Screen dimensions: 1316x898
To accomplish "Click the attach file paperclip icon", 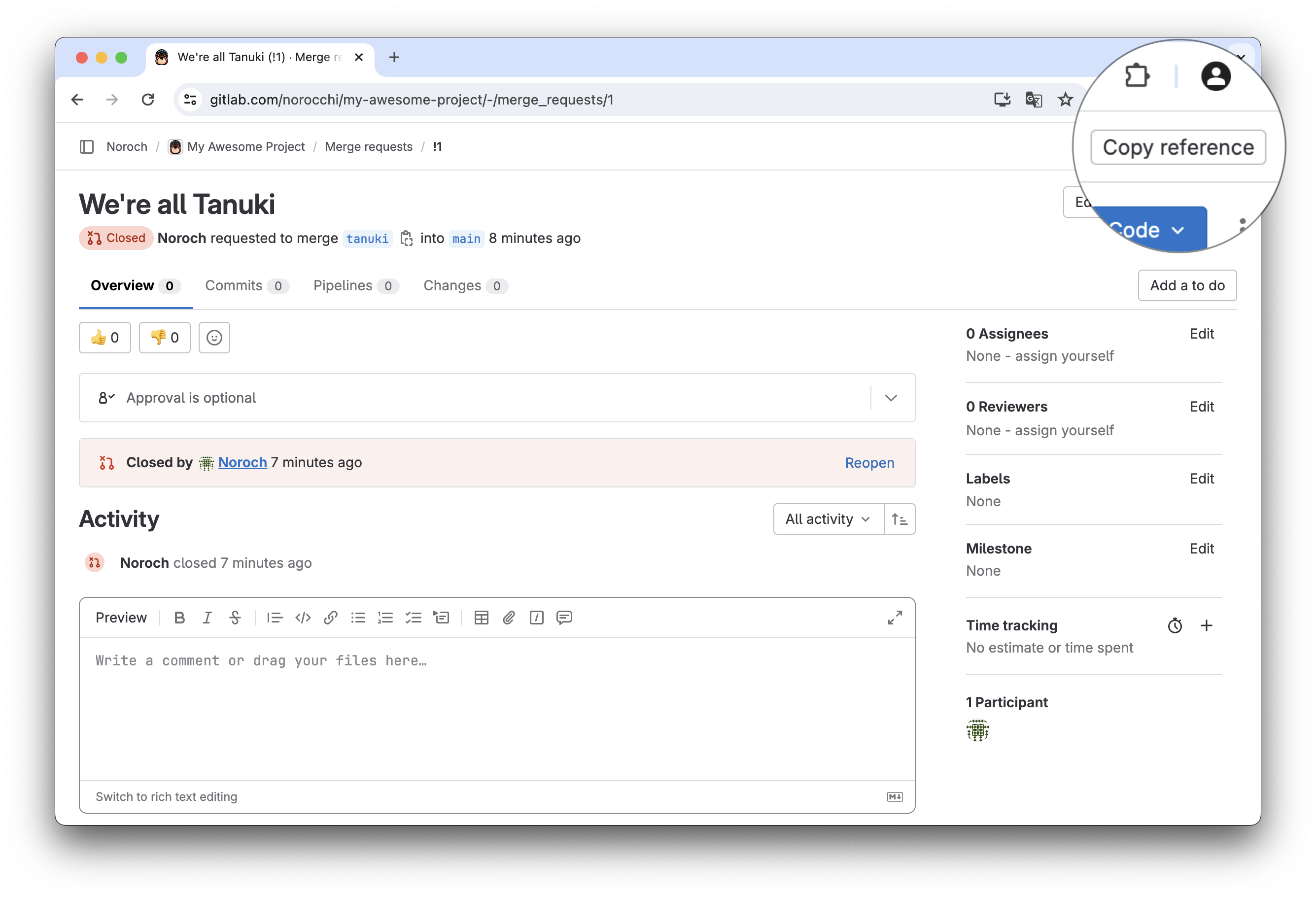I will [x=509, y=618].
